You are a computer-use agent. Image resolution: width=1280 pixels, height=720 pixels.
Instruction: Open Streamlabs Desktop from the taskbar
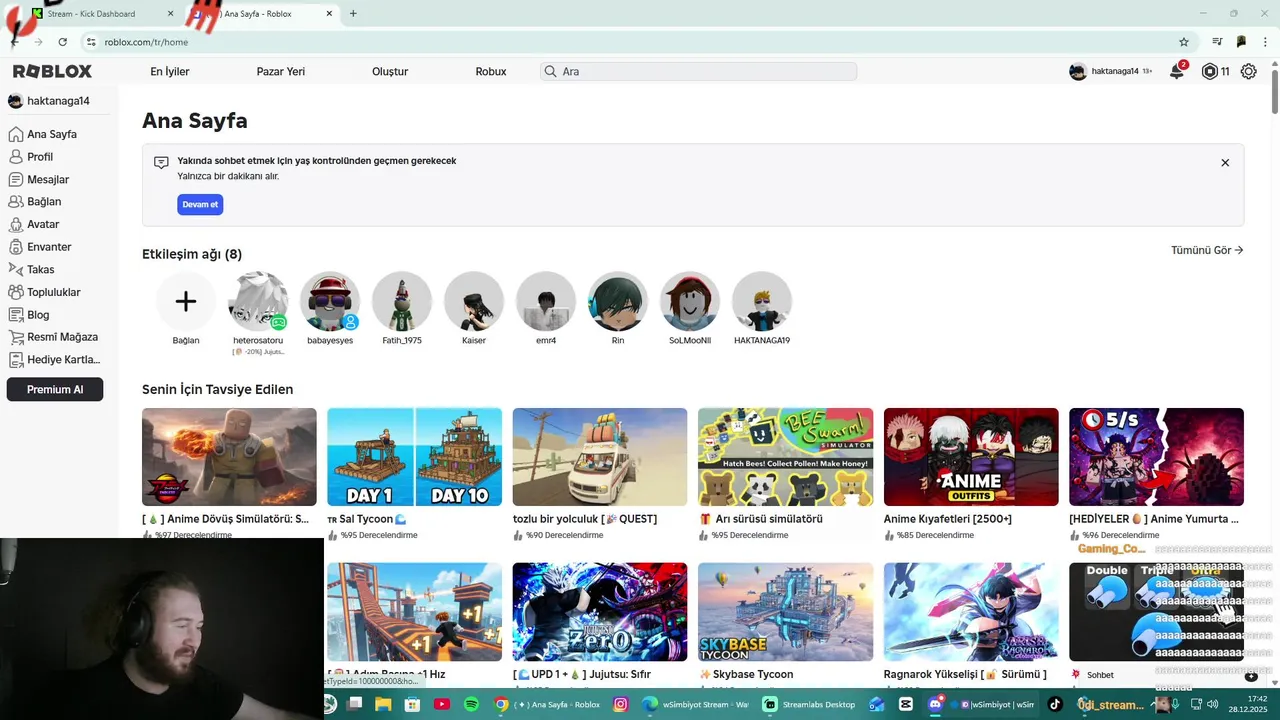pyautogui.click(x=809, y=704)
